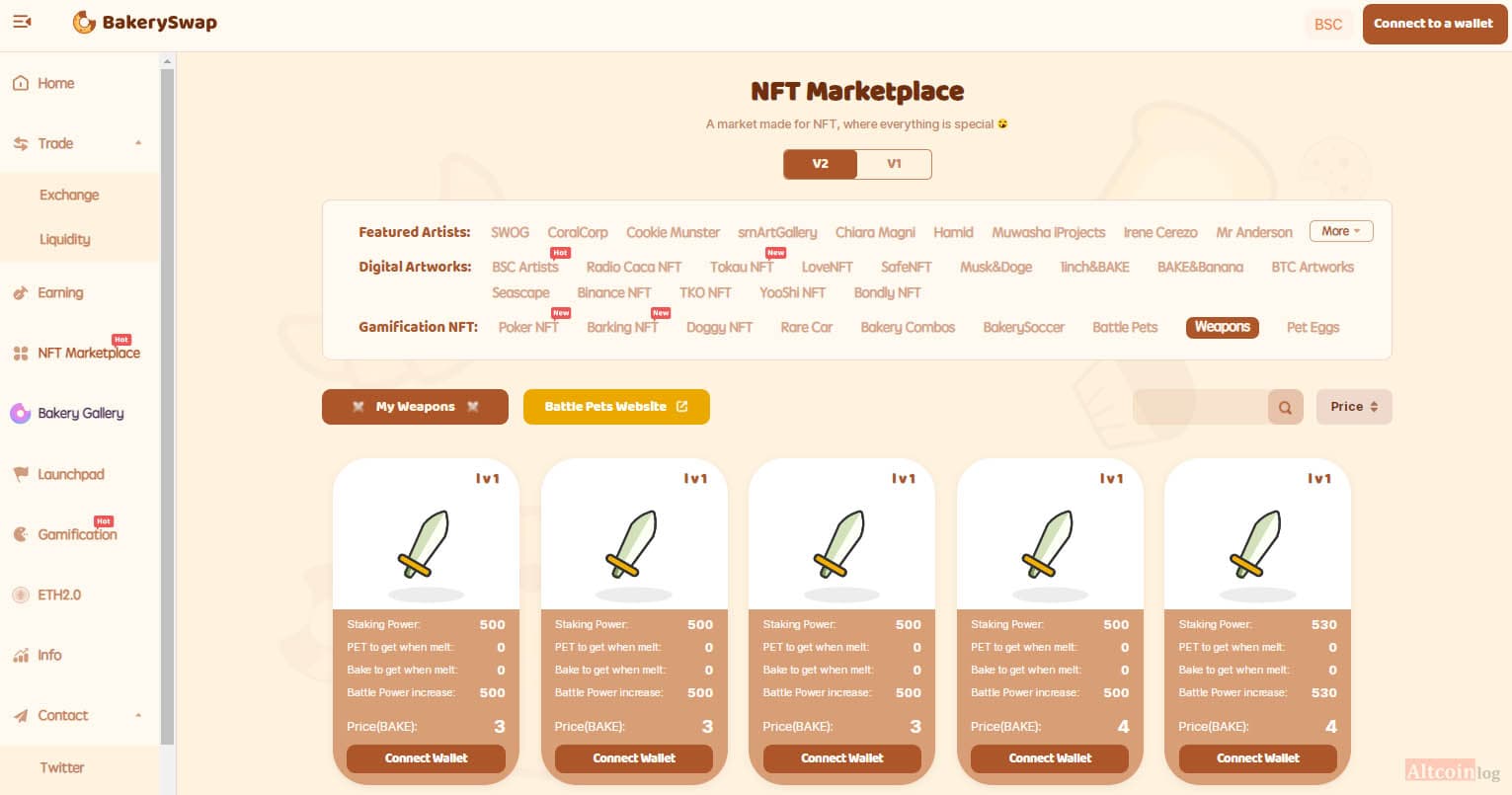Open My Weapons button

click(415, 407)
